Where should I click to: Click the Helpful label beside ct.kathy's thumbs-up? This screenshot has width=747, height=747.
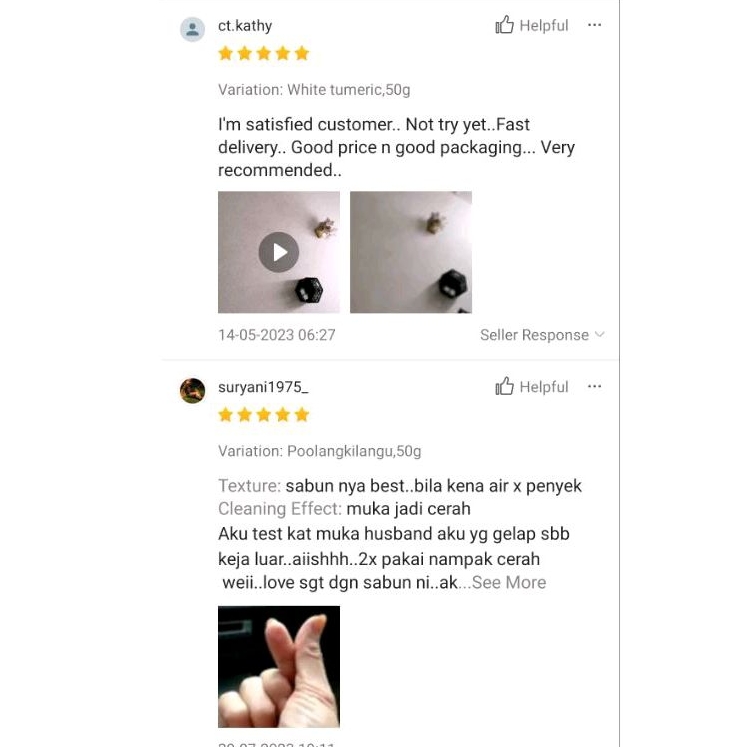point(544,25)
